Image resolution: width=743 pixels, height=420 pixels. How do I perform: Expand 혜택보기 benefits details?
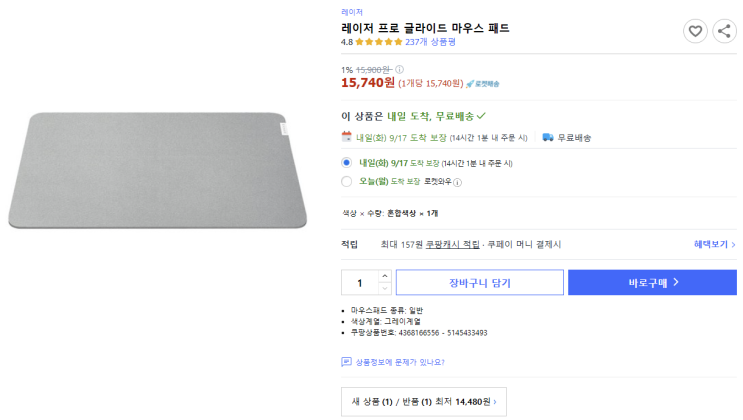715,244
